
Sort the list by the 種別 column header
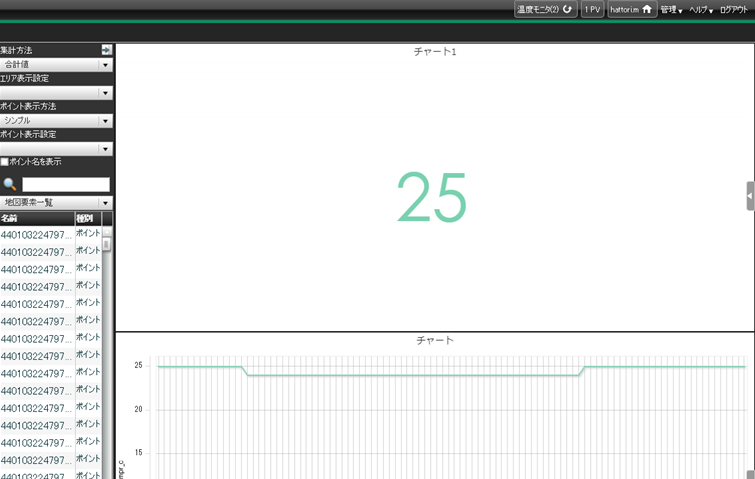pos(88,218)
